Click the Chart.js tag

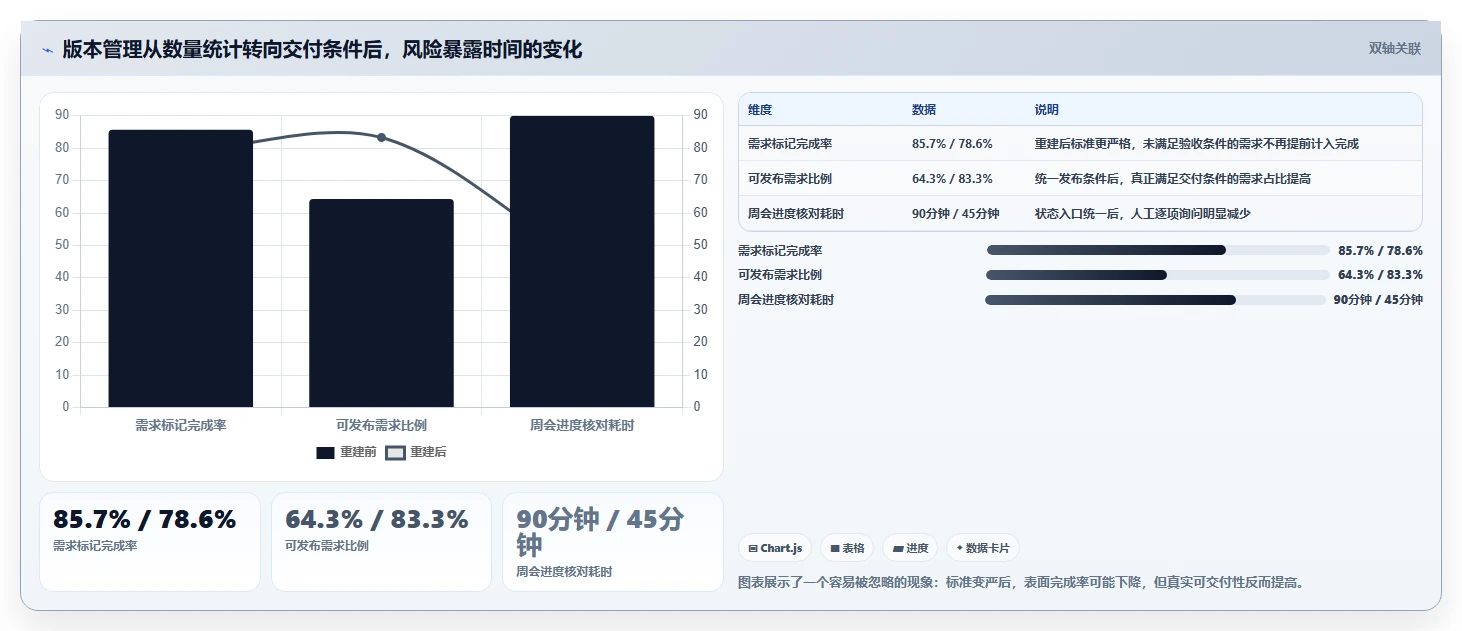point(775,548)
